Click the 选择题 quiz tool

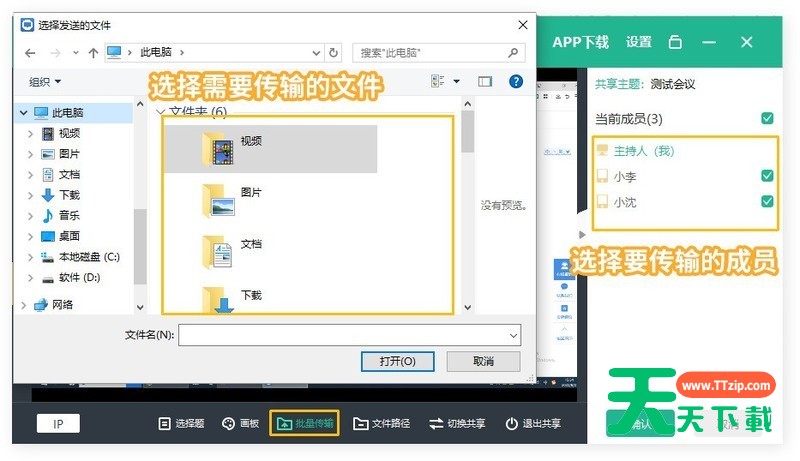coord(165,424)
